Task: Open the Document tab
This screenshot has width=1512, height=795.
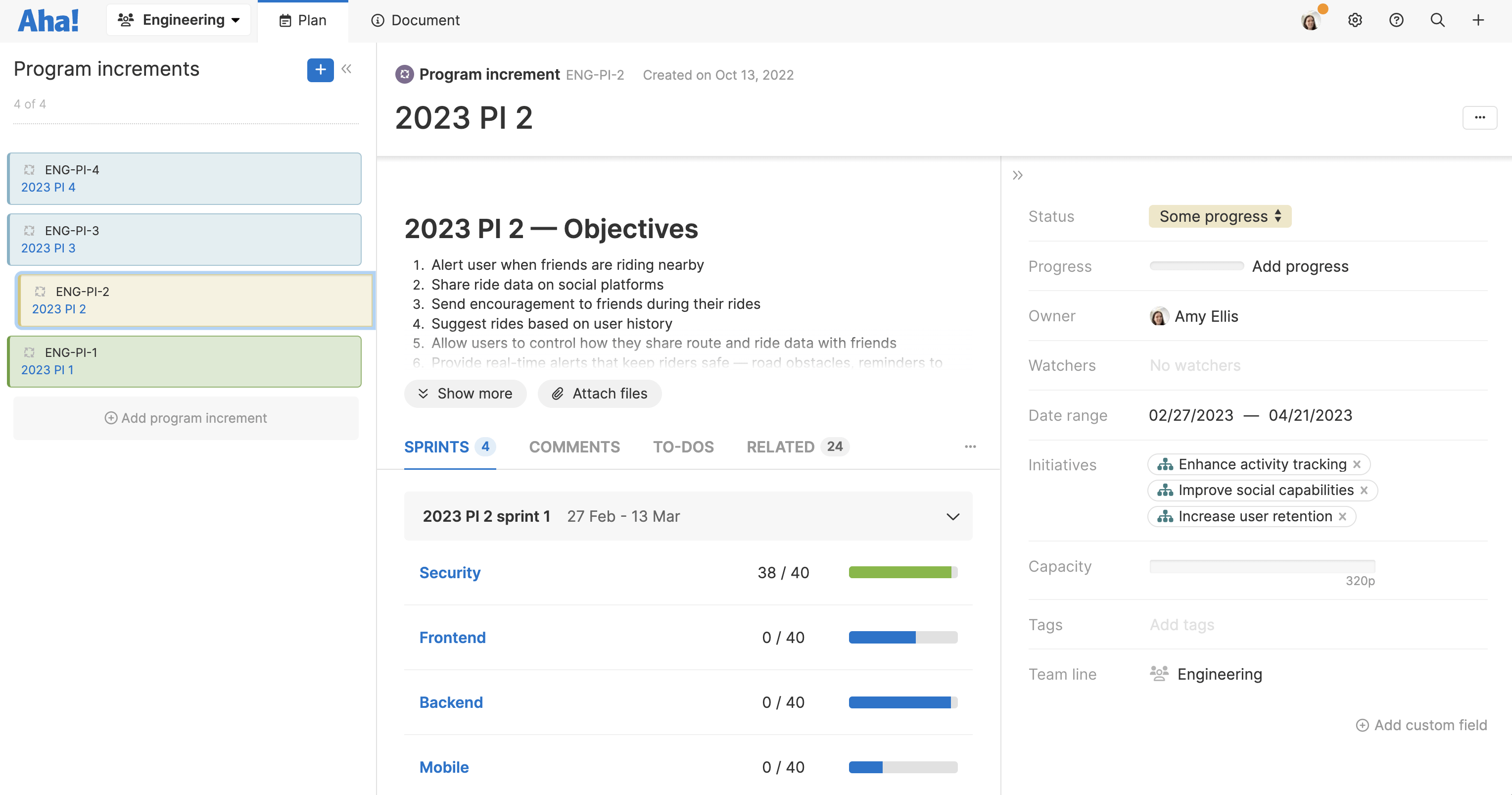Action: tap(416, 21)
